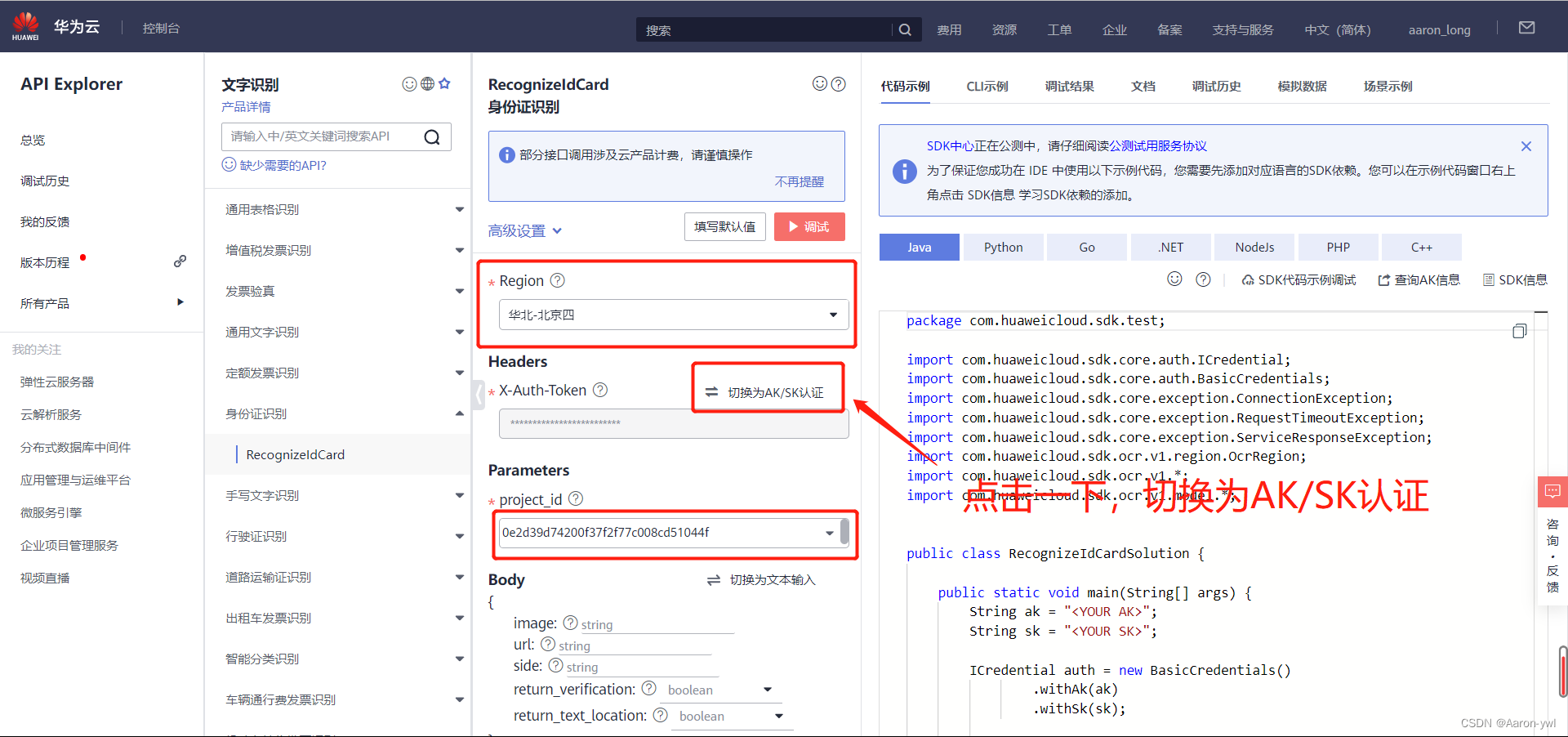Select the Python code language tab
1568x737 pixels.
pos(1003,247)
